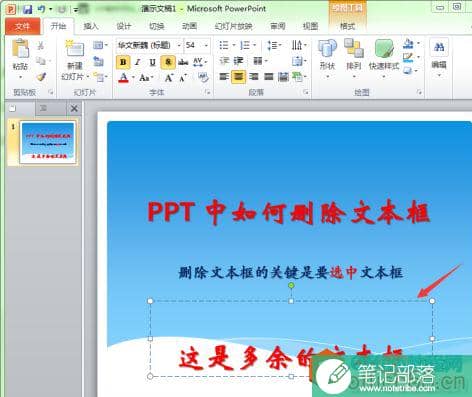Switch to the 插入 Insert tab
This screenshot has width=472, height=397.
(x=91, y=26)
